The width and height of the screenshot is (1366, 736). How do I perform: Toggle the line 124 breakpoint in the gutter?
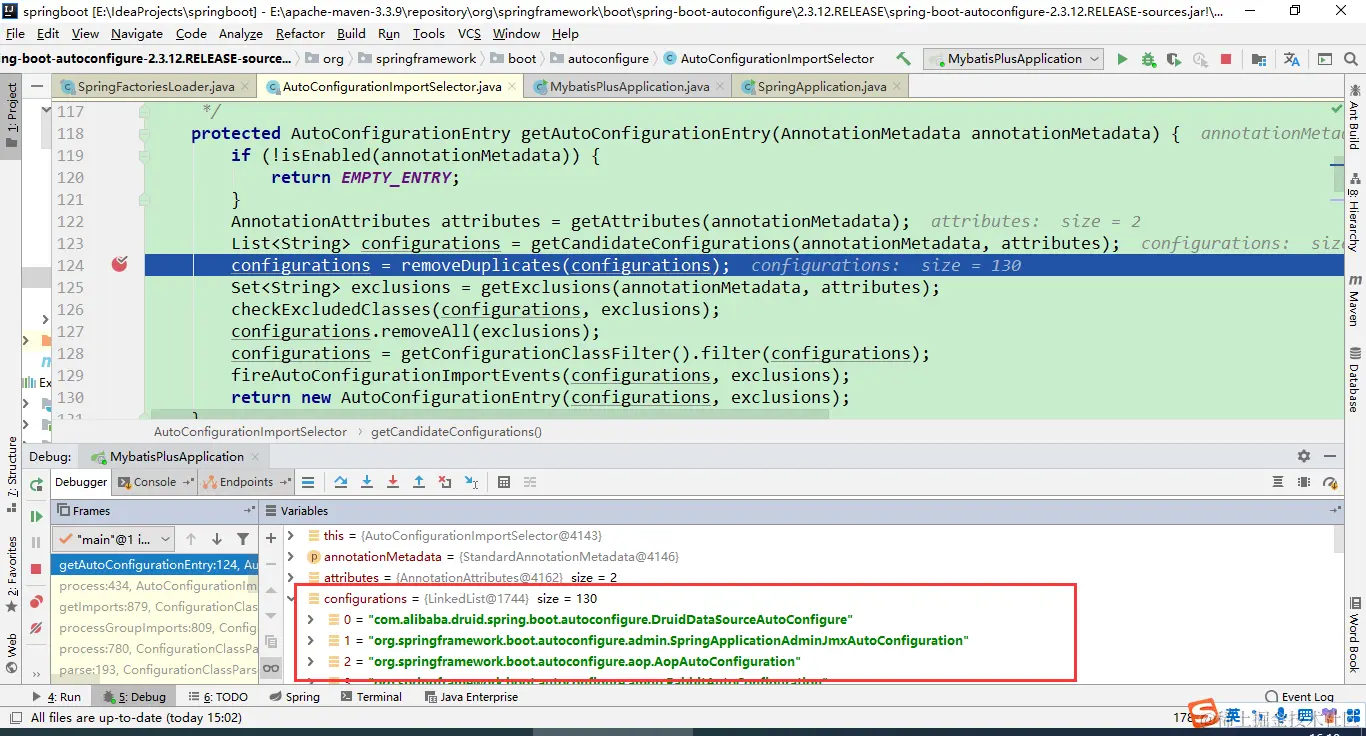120,265
